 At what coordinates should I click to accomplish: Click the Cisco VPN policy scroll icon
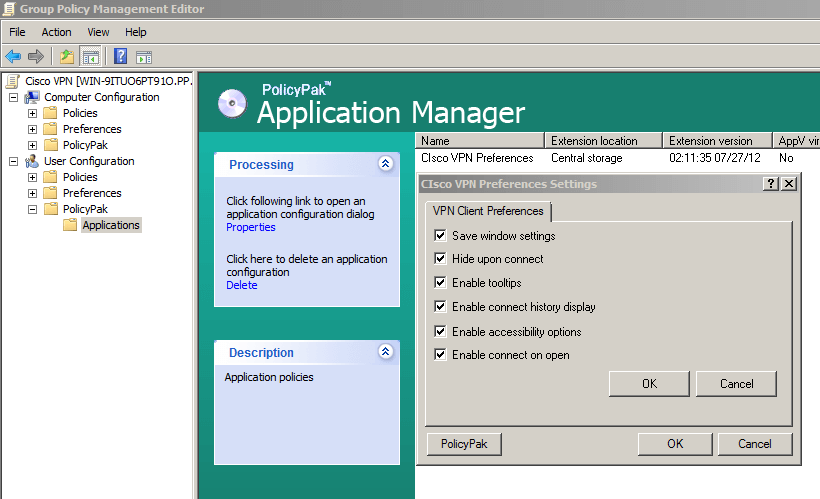pos(13,81)
